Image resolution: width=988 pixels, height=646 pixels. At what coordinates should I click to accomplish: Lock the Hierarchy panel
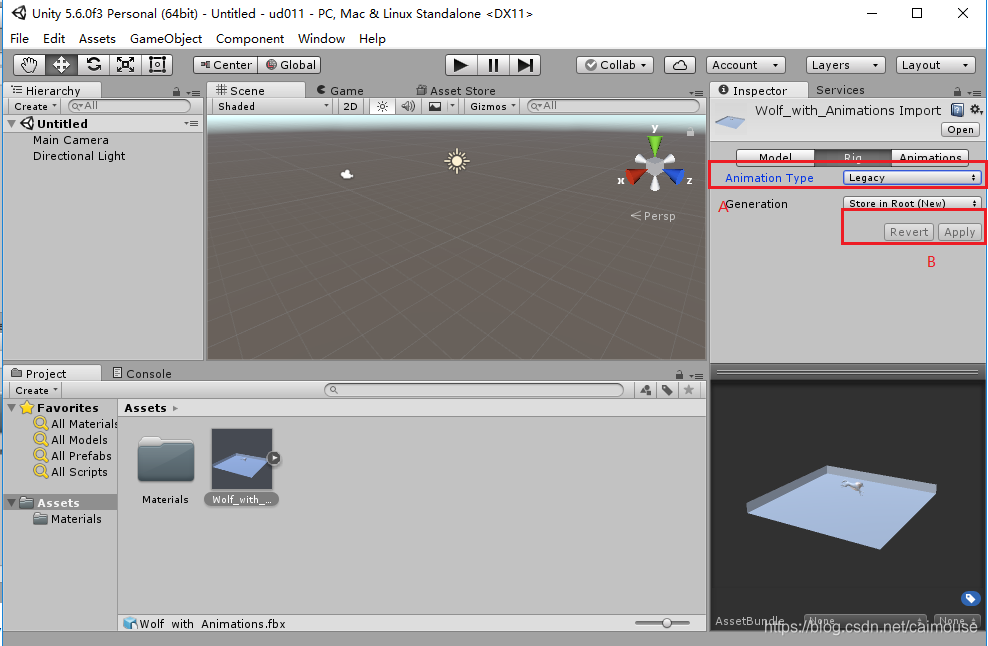coord(176,92)
